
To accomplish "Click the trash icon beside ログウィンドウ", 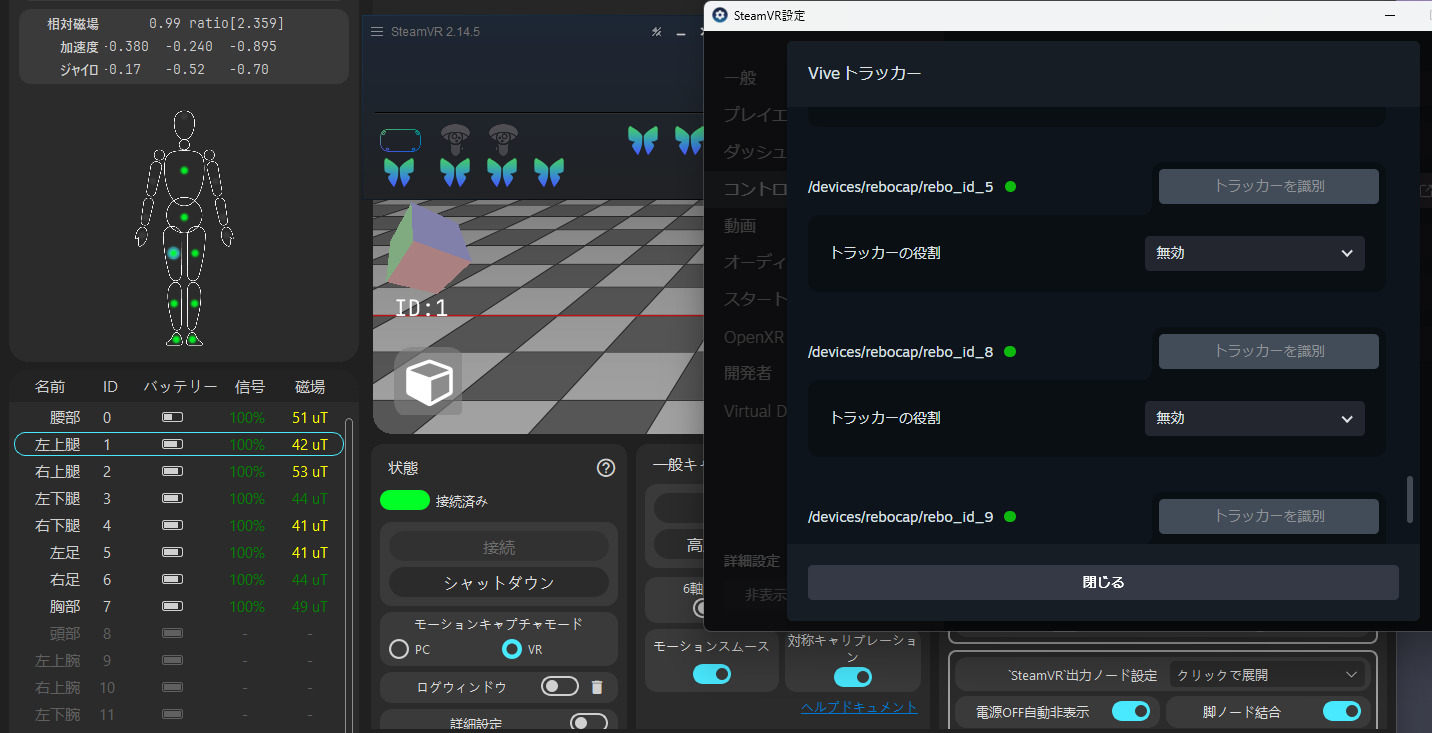I will click(597, 687).
